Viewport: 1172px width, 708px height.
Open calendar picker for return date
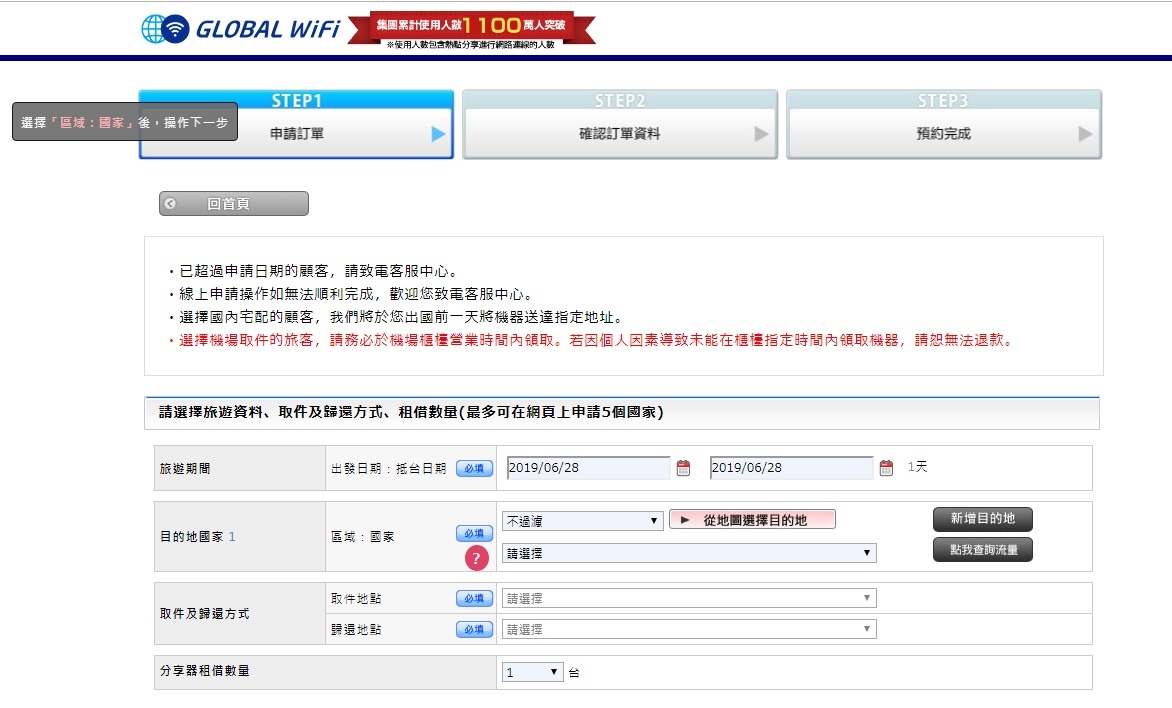[x=886, y=468]
